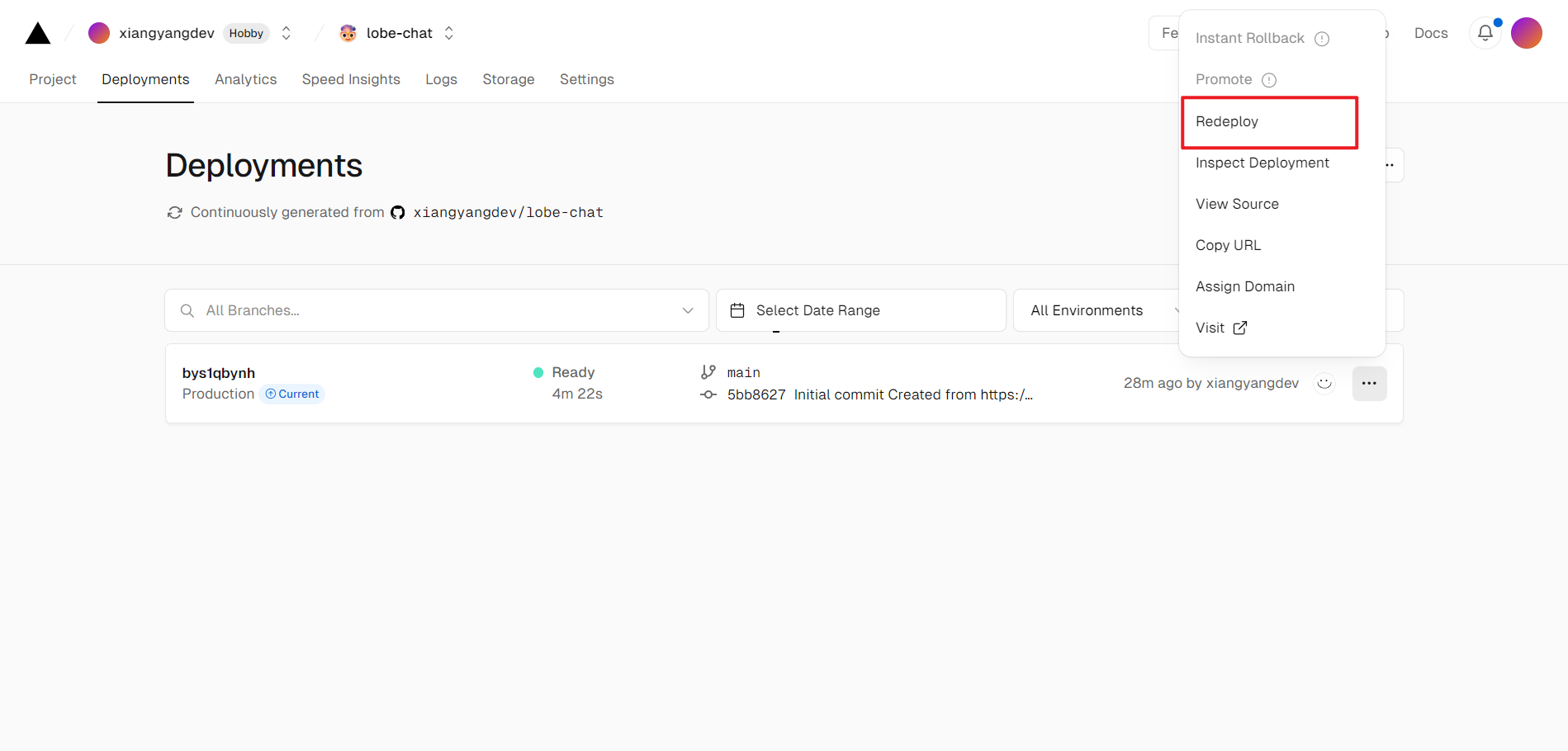Click the Instant Rollback info icon
This screenshot has width=1568, height=751.
pos(1322,39)
